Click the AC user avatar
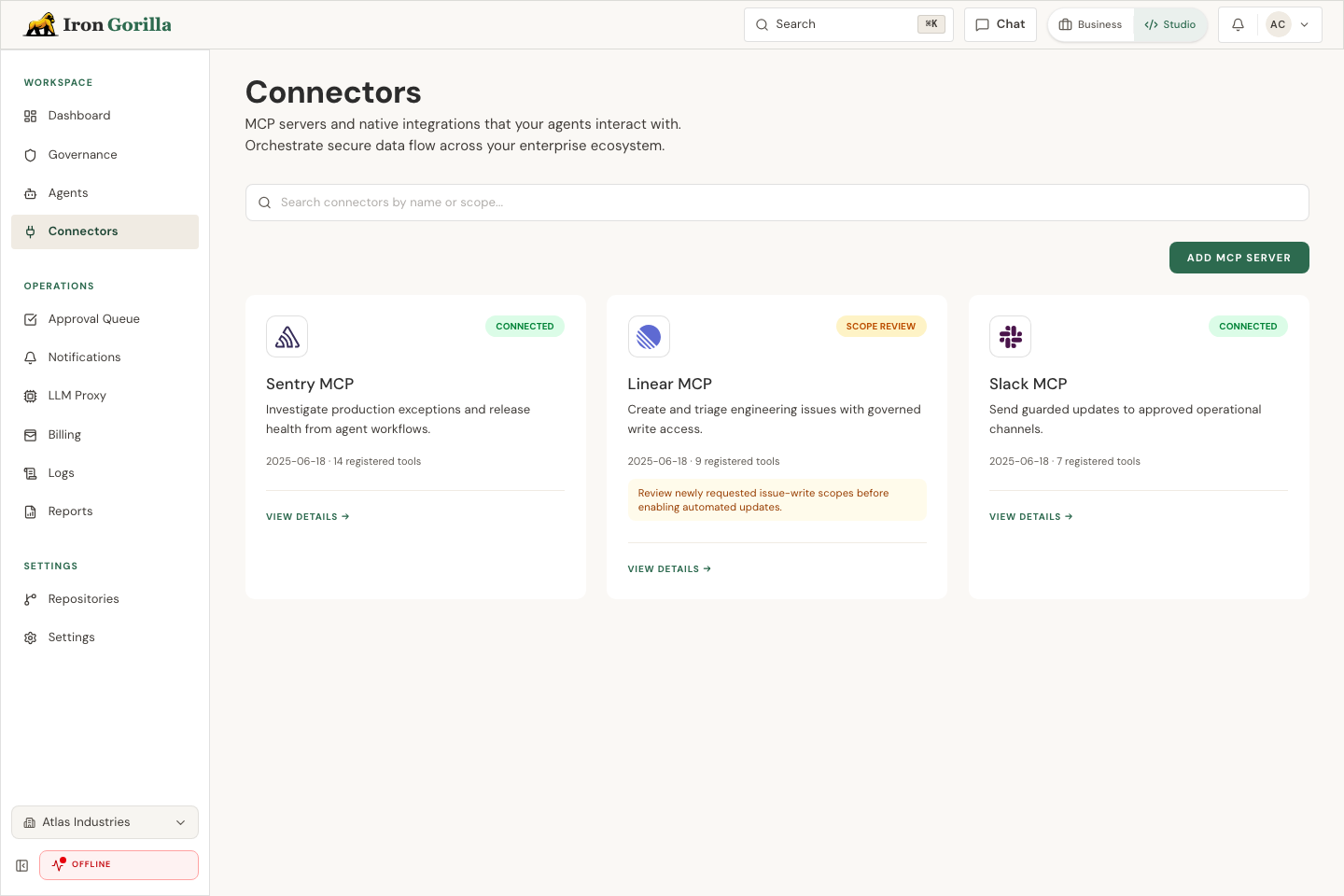 pyautogui.click(x=1278, y=25)
